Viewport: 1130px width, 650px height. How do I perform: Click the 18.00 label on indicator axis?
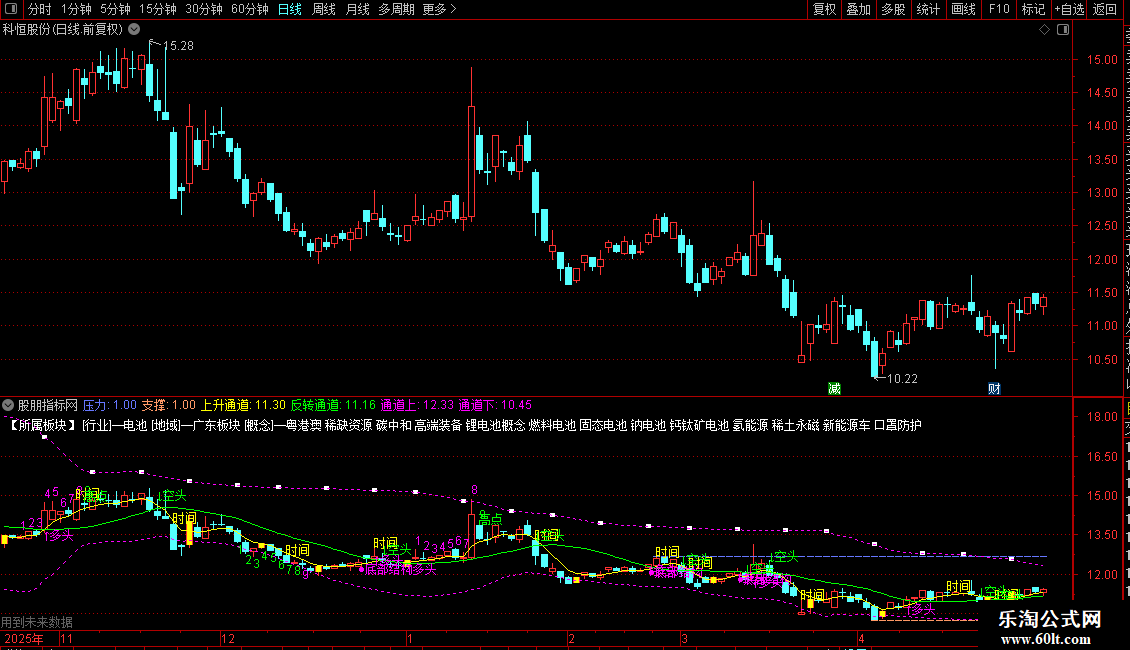click(x=1103, y=417)
